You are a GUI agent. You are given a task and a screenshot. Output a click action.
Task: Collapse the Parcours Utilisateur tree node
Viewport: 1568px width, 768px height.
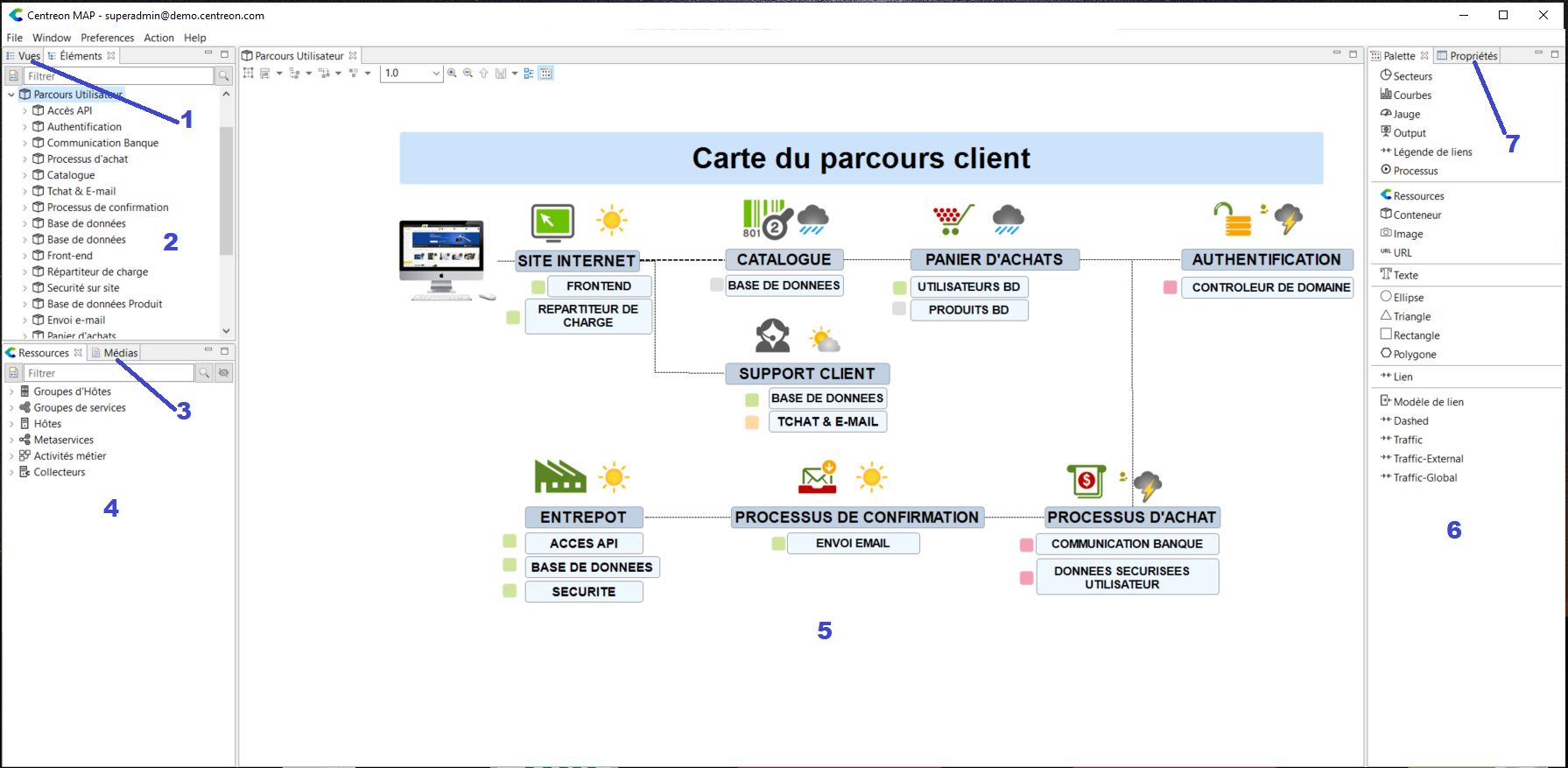(x=11, y=95)
